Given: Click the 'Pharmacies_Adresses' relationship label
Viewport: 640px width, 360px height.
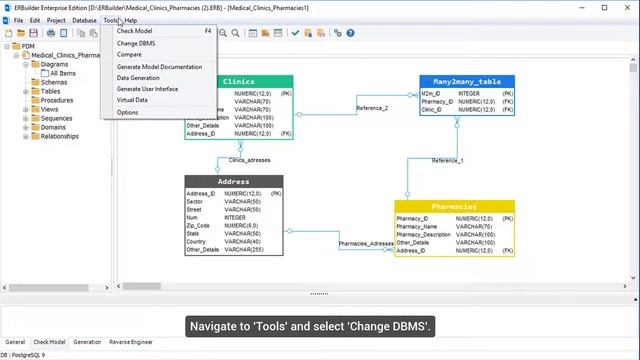Looking at the screenshot, I should click(366, 244).
